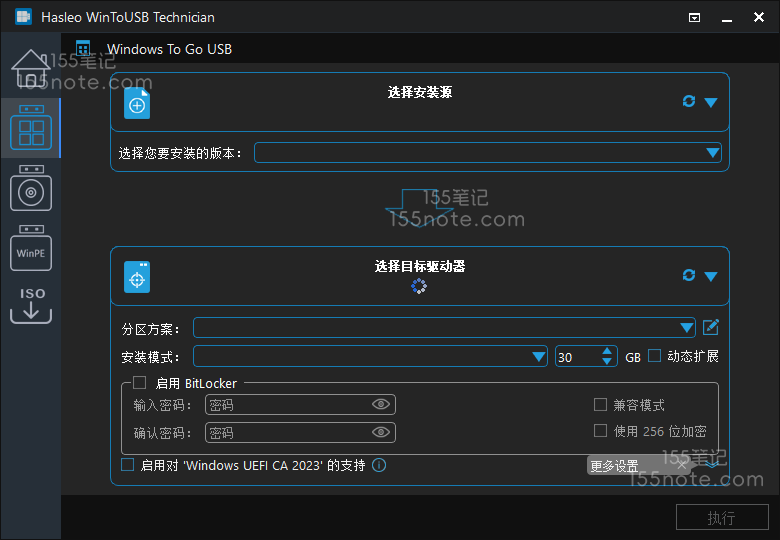This screenshot has height=540, width=780.
Task: Refresh the destination drive list
Action: 688,275
